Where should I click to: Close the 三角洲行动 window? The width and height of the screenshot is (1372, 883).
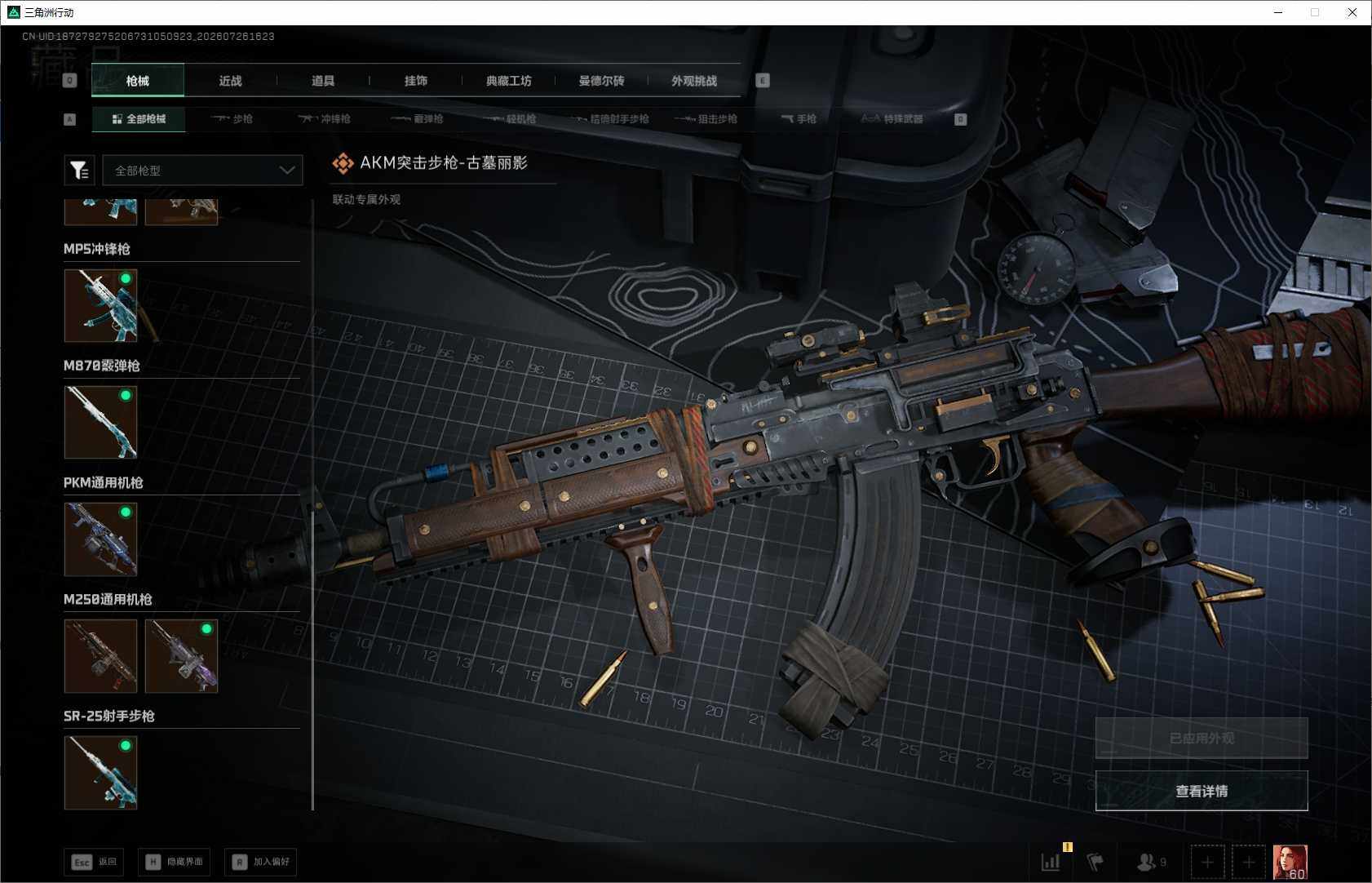coord(1352,12)
